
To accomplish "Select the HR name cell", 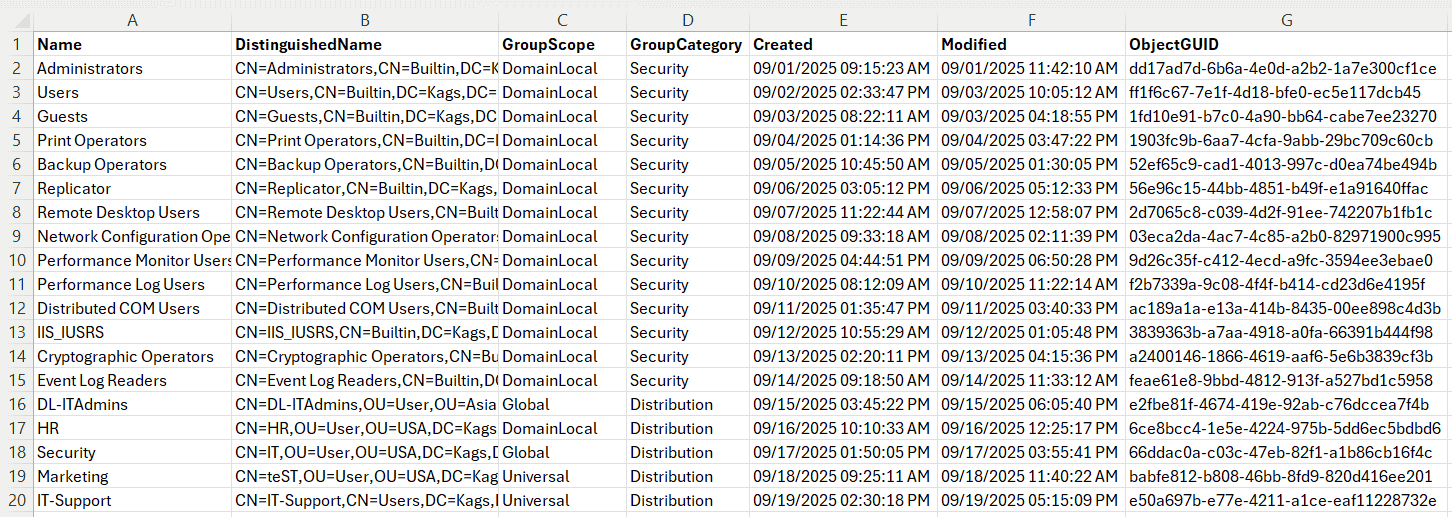I will pyautogui.click(x=132, y=428).
